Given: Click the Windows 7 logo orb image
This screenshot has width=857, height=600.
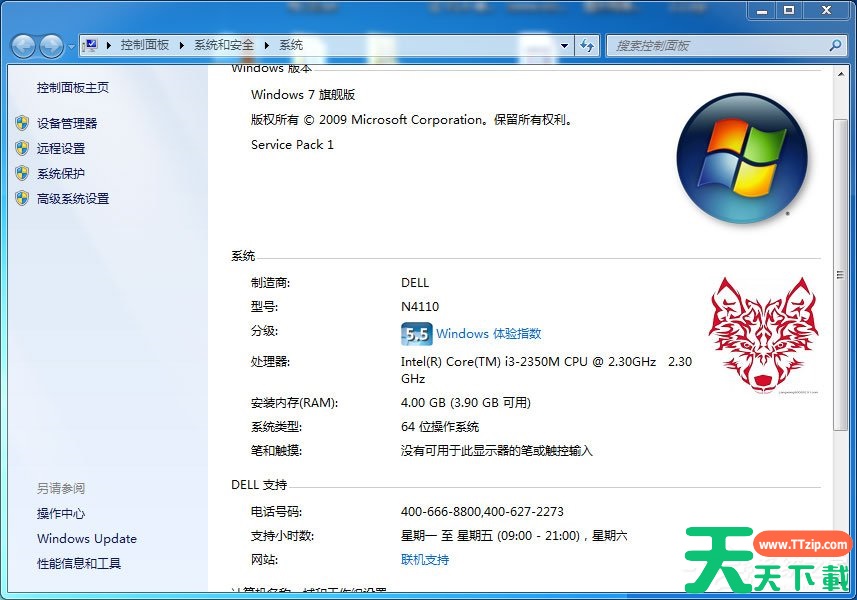Looking at the screenshot, I should [741, 157].
